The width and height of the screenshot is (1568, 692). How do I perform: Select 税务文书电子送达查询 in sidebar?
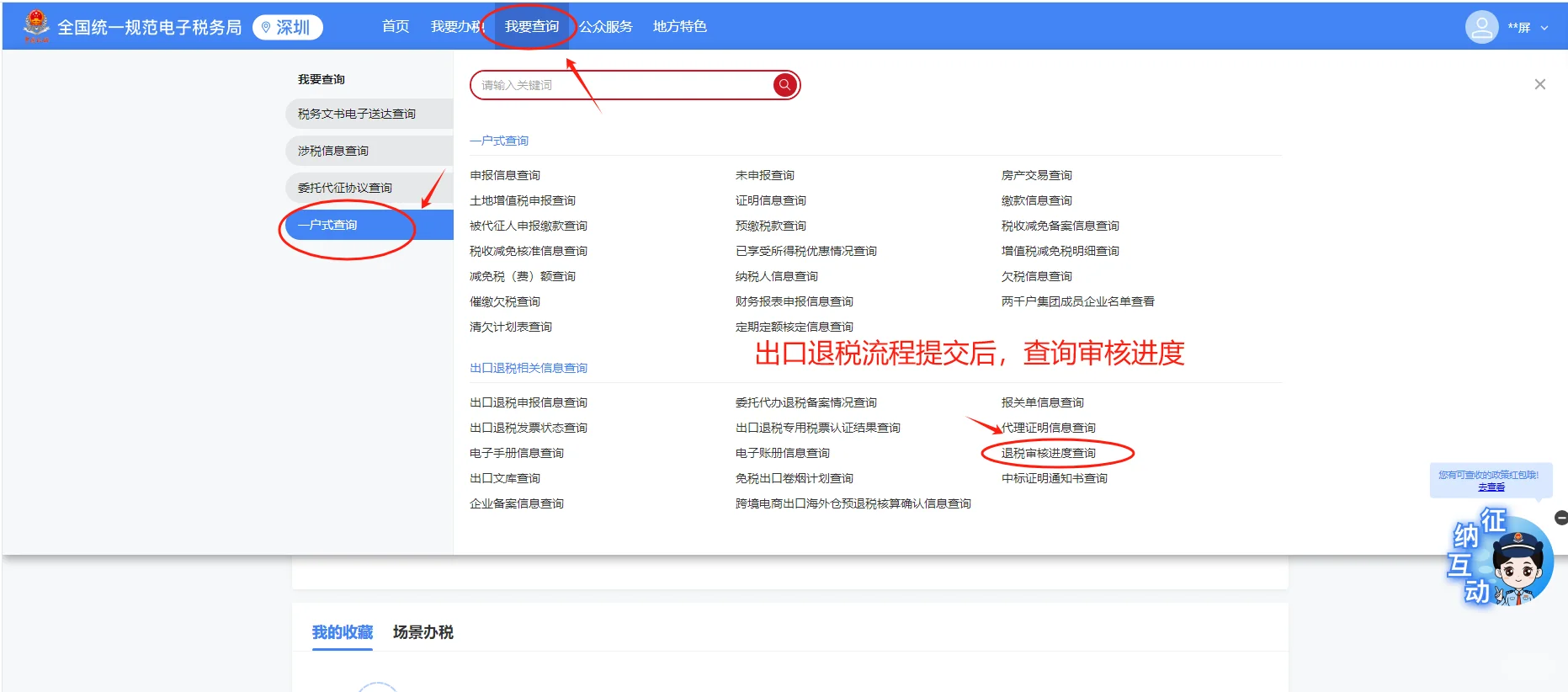point(369,114)
